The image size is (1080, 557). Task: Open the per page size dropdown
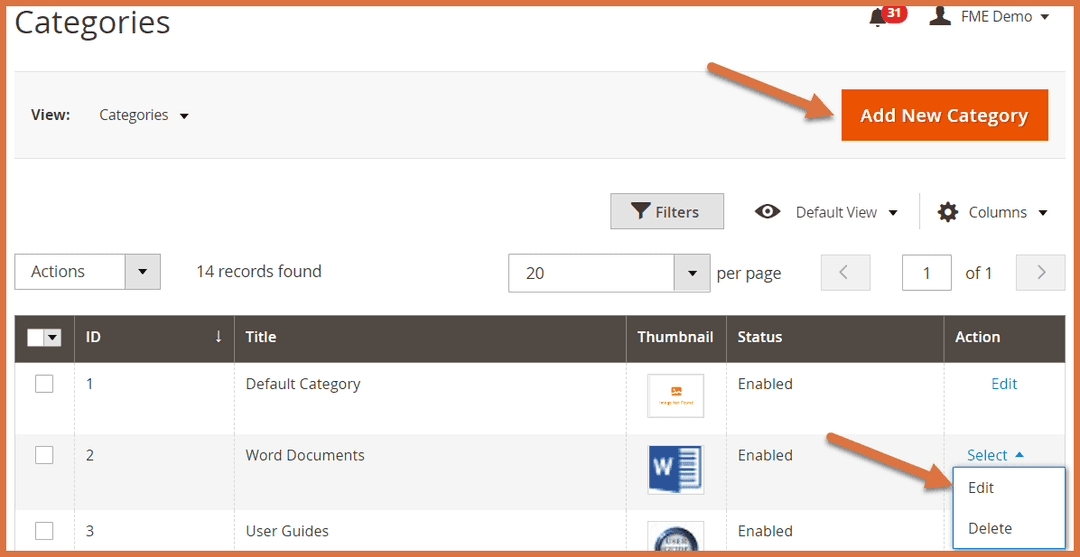691,273
